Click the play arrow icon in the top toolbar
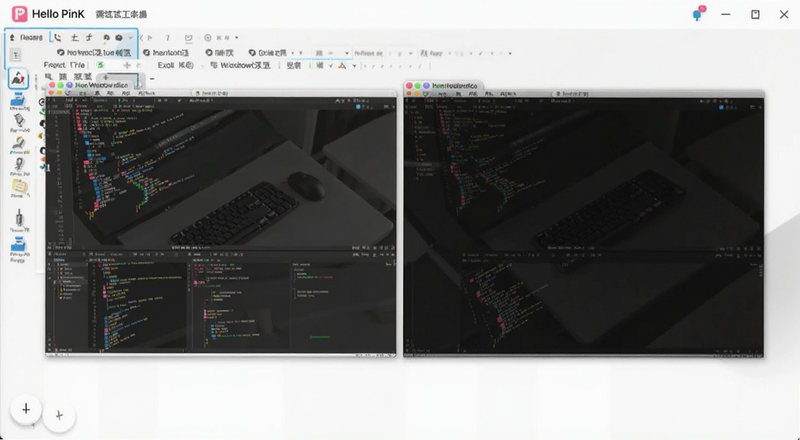Image resolution: width=800 pixels, height=440 pixels. click(x=149, y=38)
